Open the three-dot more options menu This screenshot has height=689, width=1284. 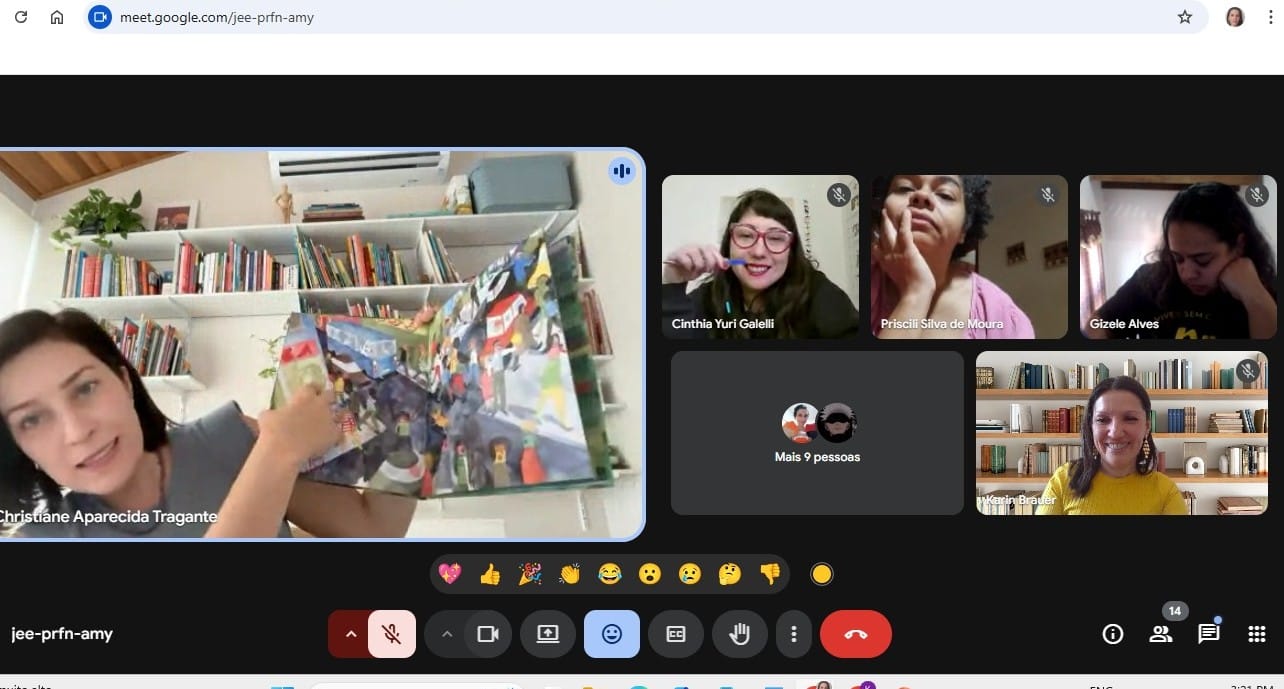[793, 634]
